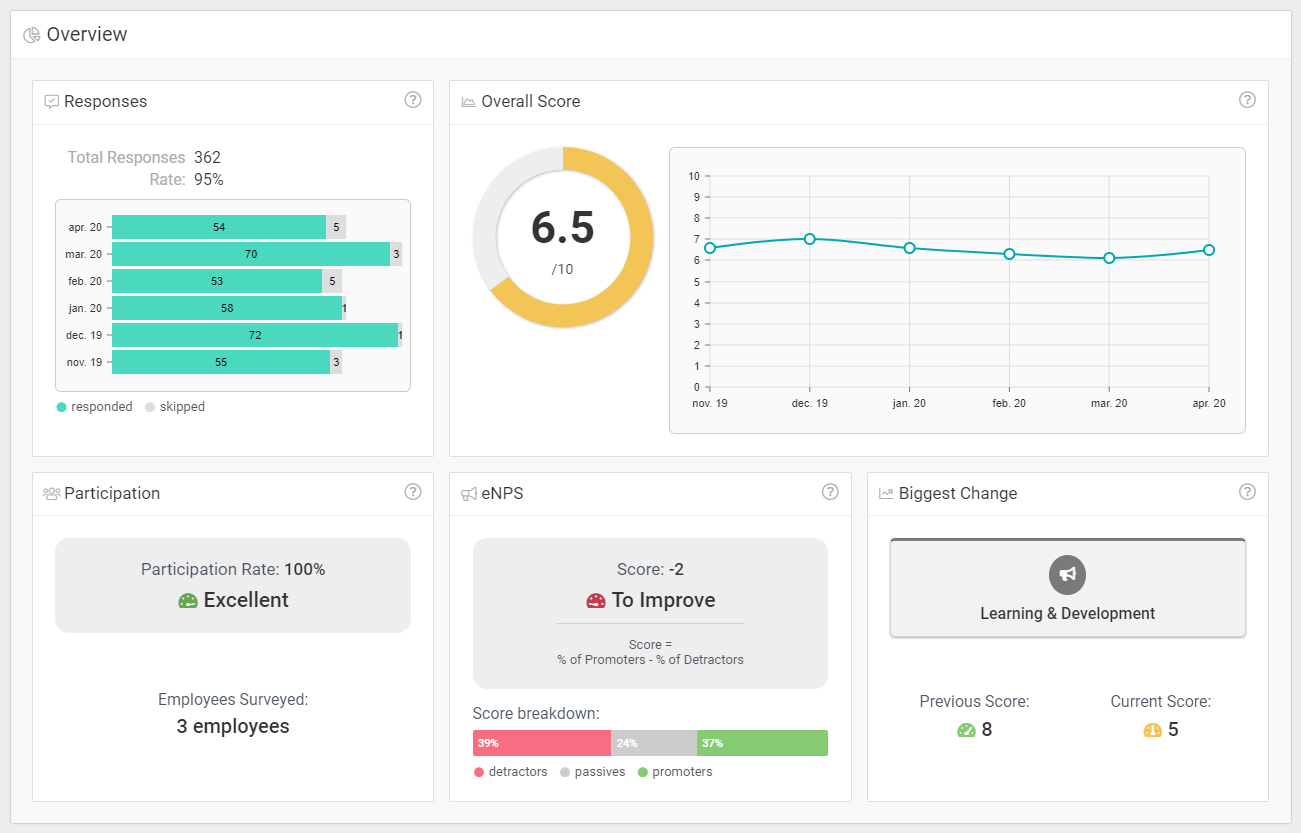Screen dimensions: 1301x833
Task: Click the red gauge icon beside To Improve
Action: click(x=596, y=601)
